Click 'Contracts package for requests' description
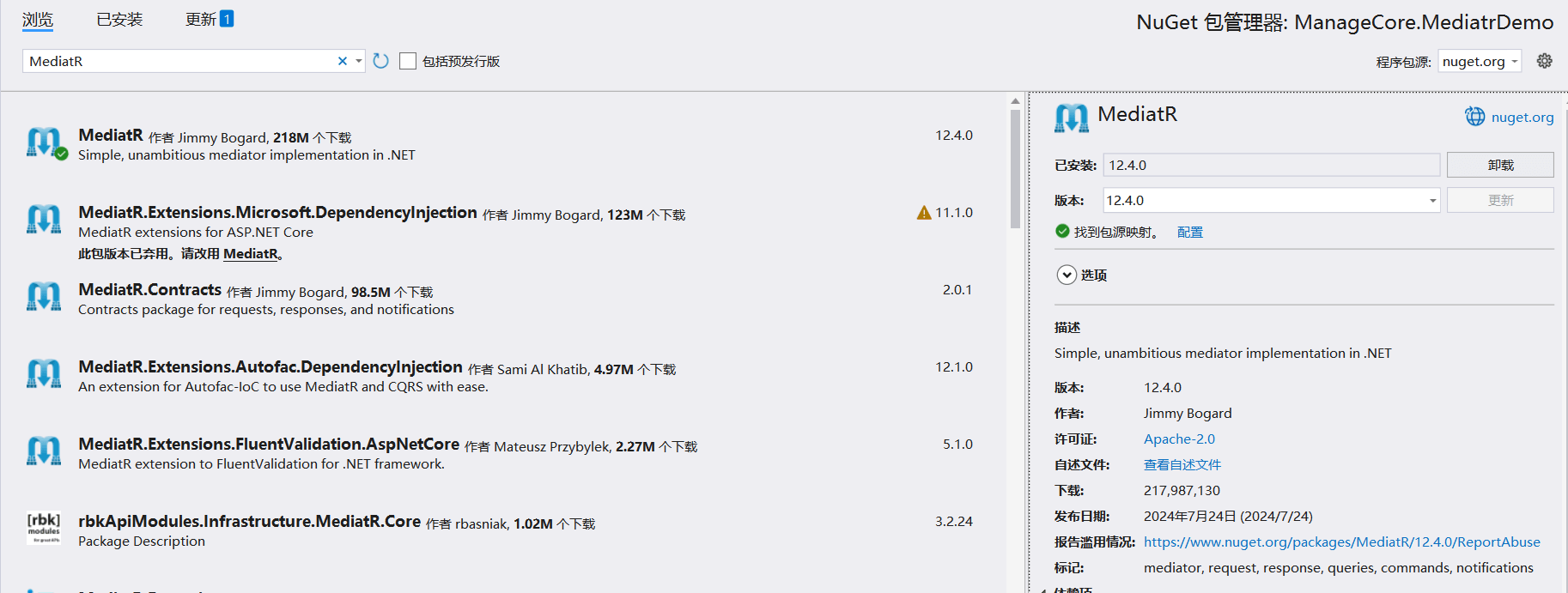Screen dimensions: 1568x593 pyautogui.click(x=266, y=310)
